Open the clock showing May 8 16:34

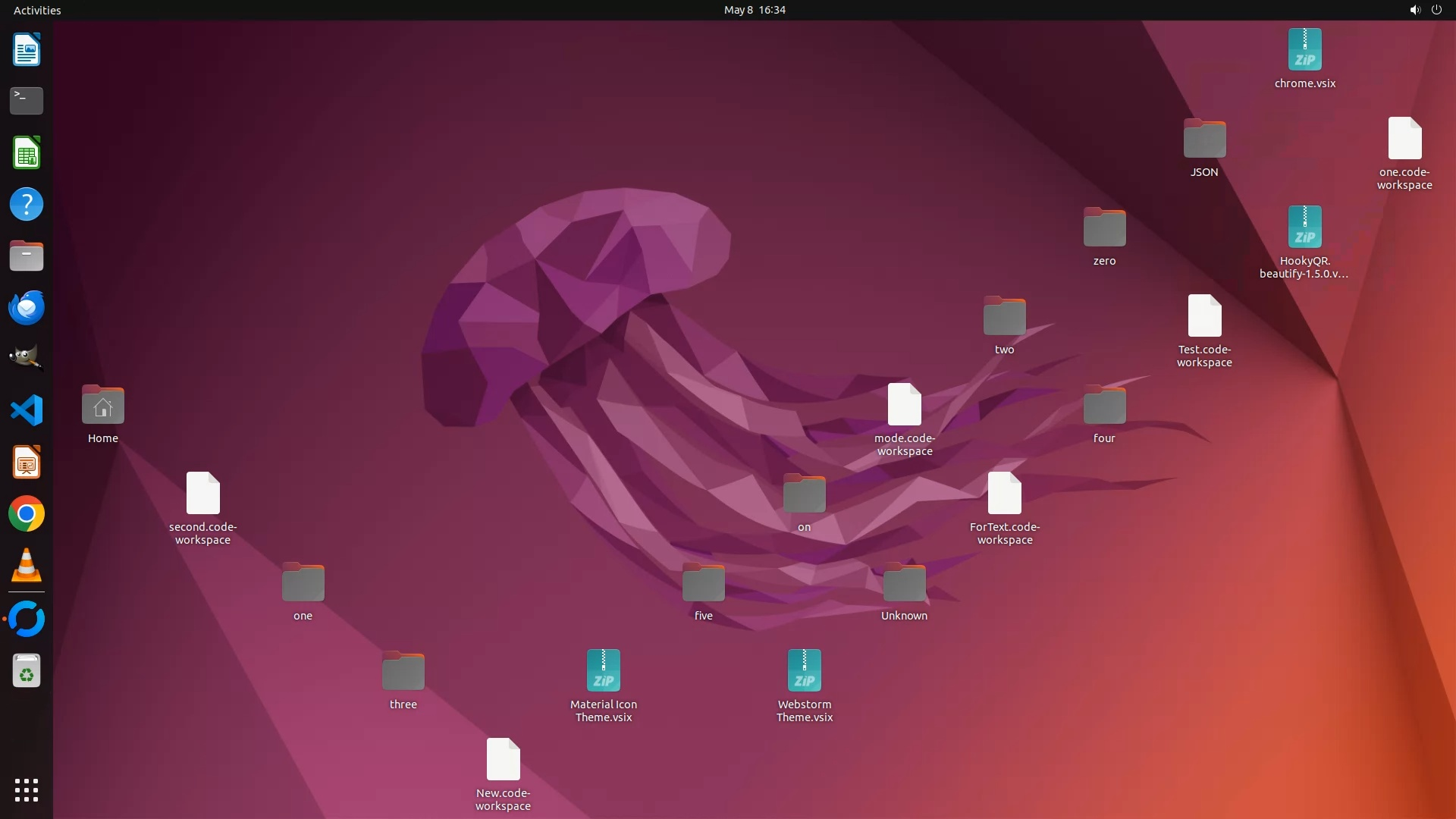755,10
